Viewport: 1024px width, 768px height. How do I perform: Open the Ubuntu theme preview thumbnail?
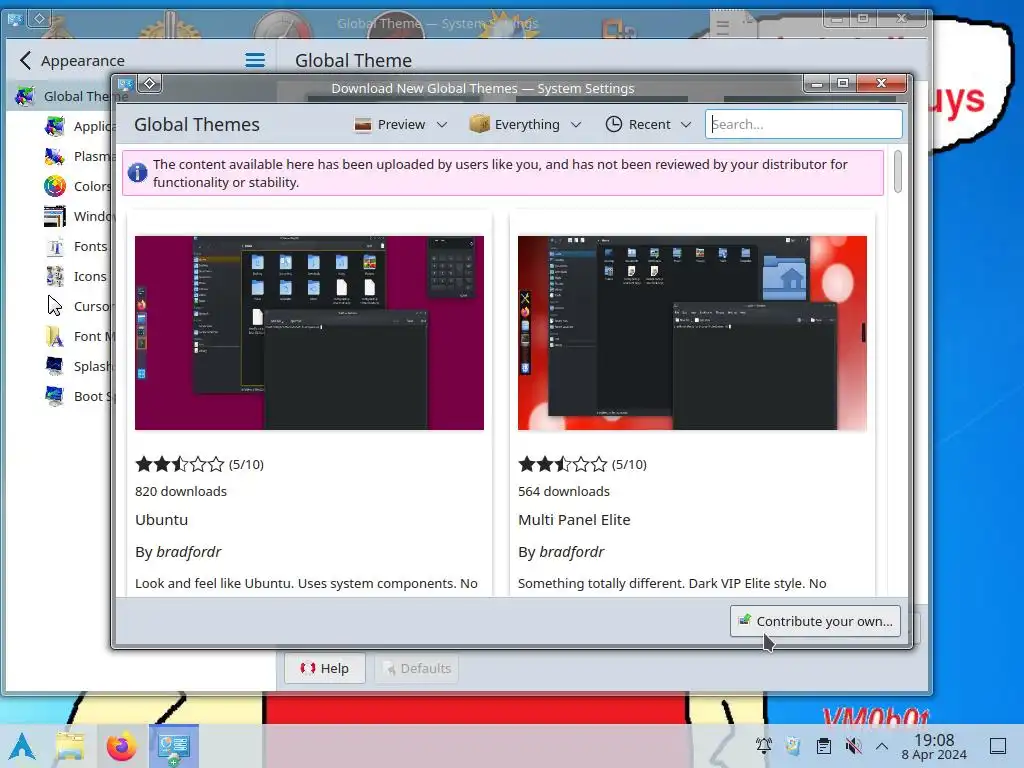point(310,333)
